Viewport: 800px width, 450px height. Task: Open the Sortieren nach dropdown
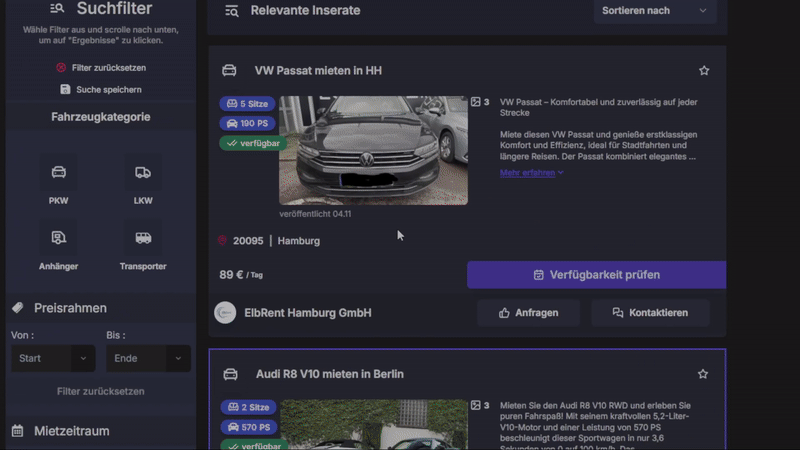(655, 11)
